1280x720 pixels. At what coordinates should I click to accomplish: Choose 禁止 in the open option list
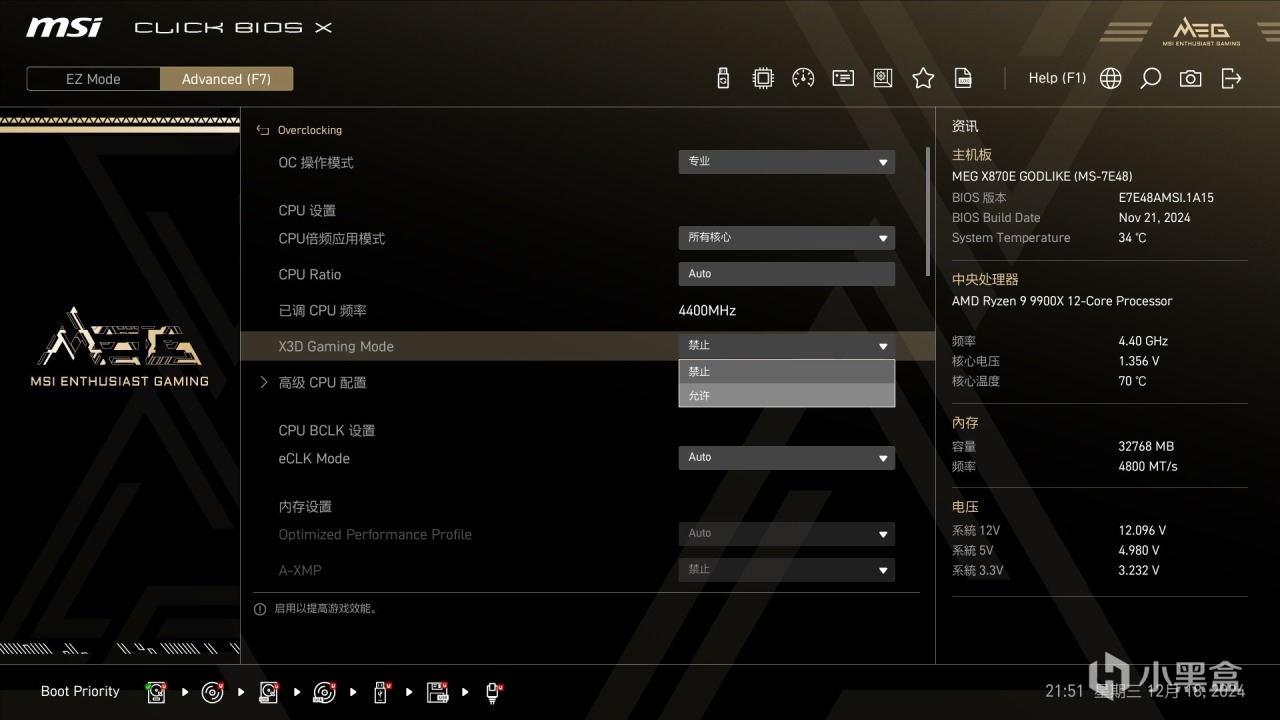coord(786,372)
